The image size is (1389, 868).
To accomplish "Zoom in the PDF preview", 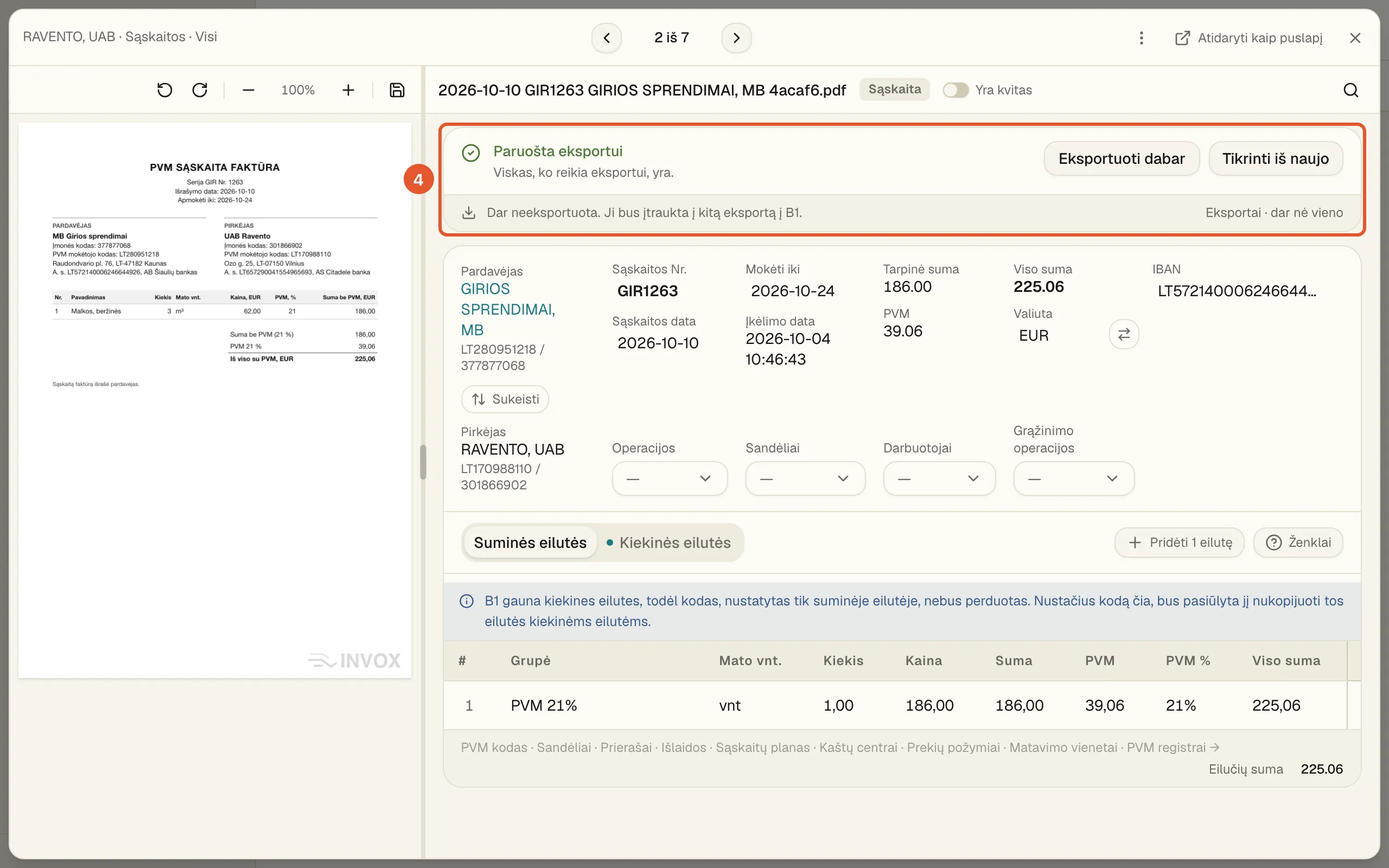I will click(x=348, y=90).
